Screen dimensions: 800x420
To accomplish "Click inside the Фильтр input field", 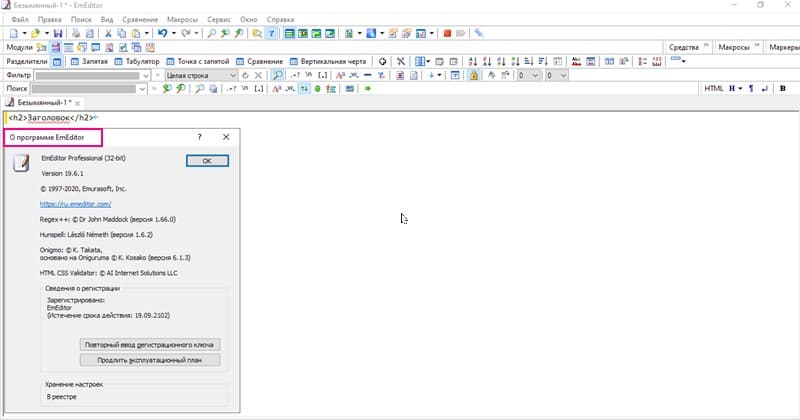I will coord(87,76).
